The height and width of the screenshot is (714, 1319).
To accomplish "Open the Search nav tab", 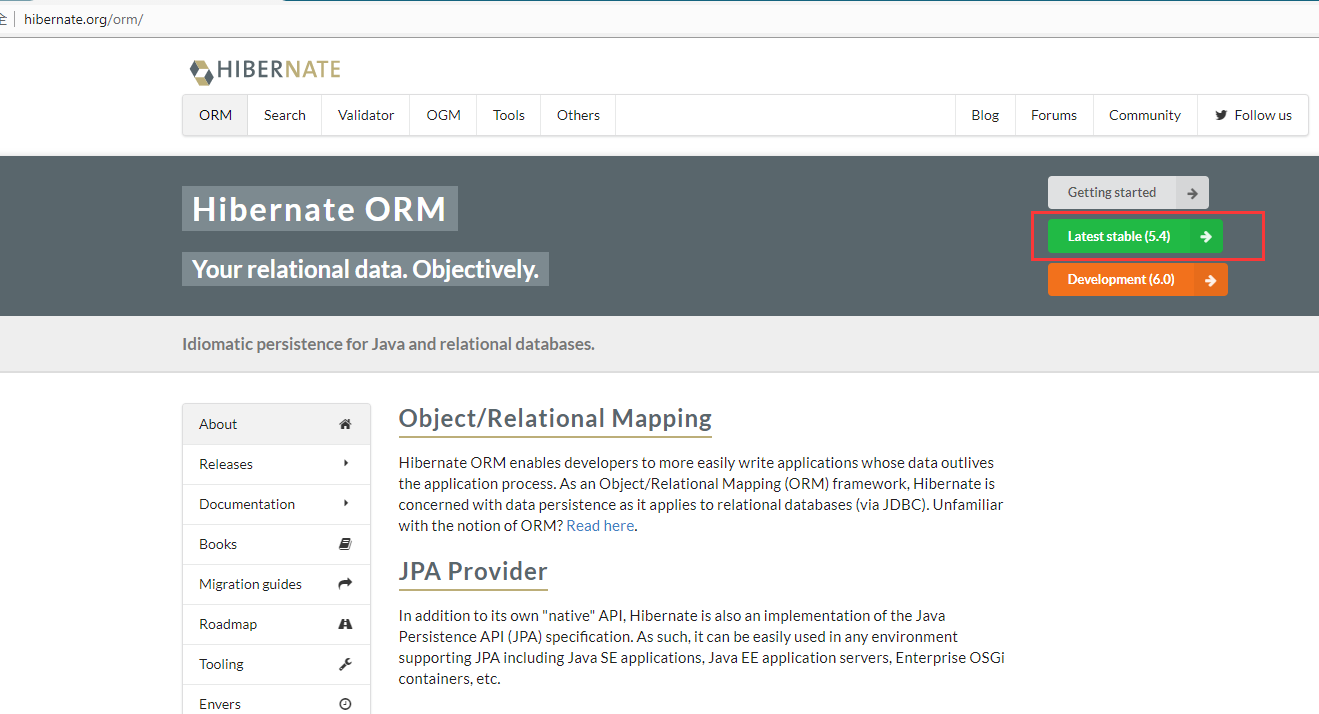I will pos(285,115).
